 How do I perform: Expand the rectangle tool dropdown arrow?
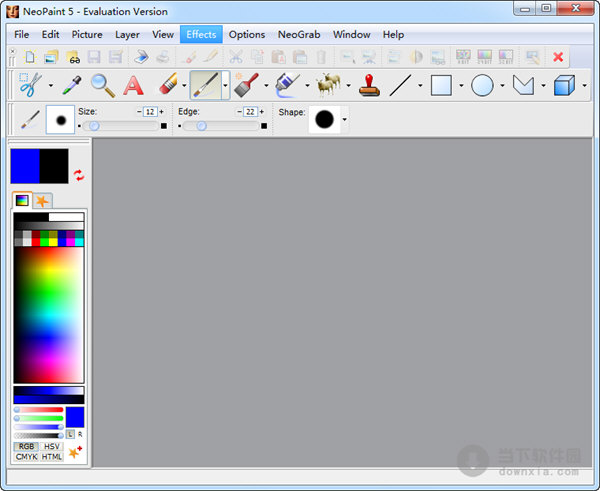click(461, 85)
